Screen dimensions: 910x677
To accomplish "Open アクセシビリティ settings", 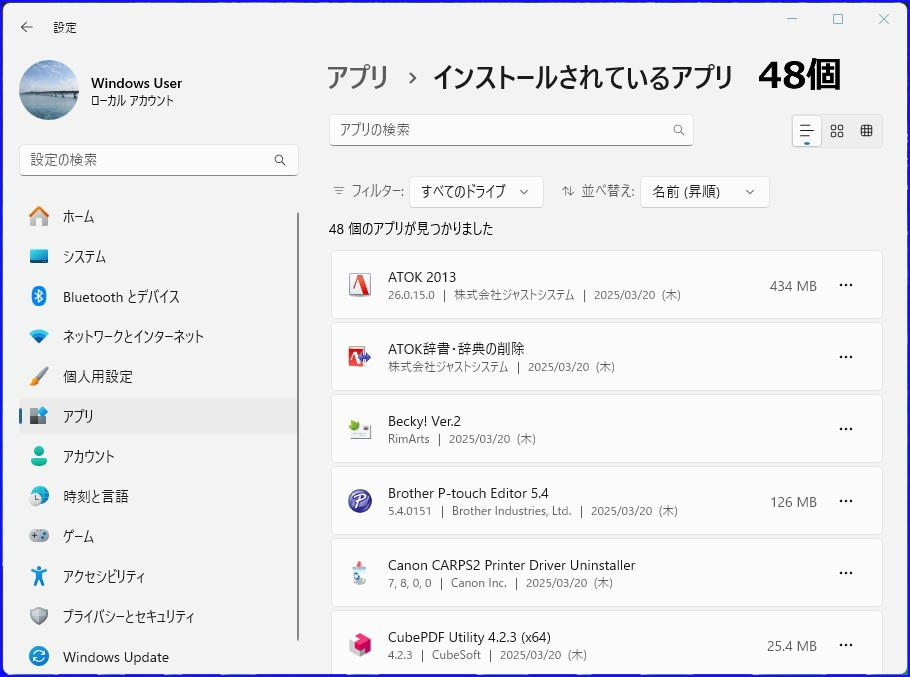I will click(158, 576).
